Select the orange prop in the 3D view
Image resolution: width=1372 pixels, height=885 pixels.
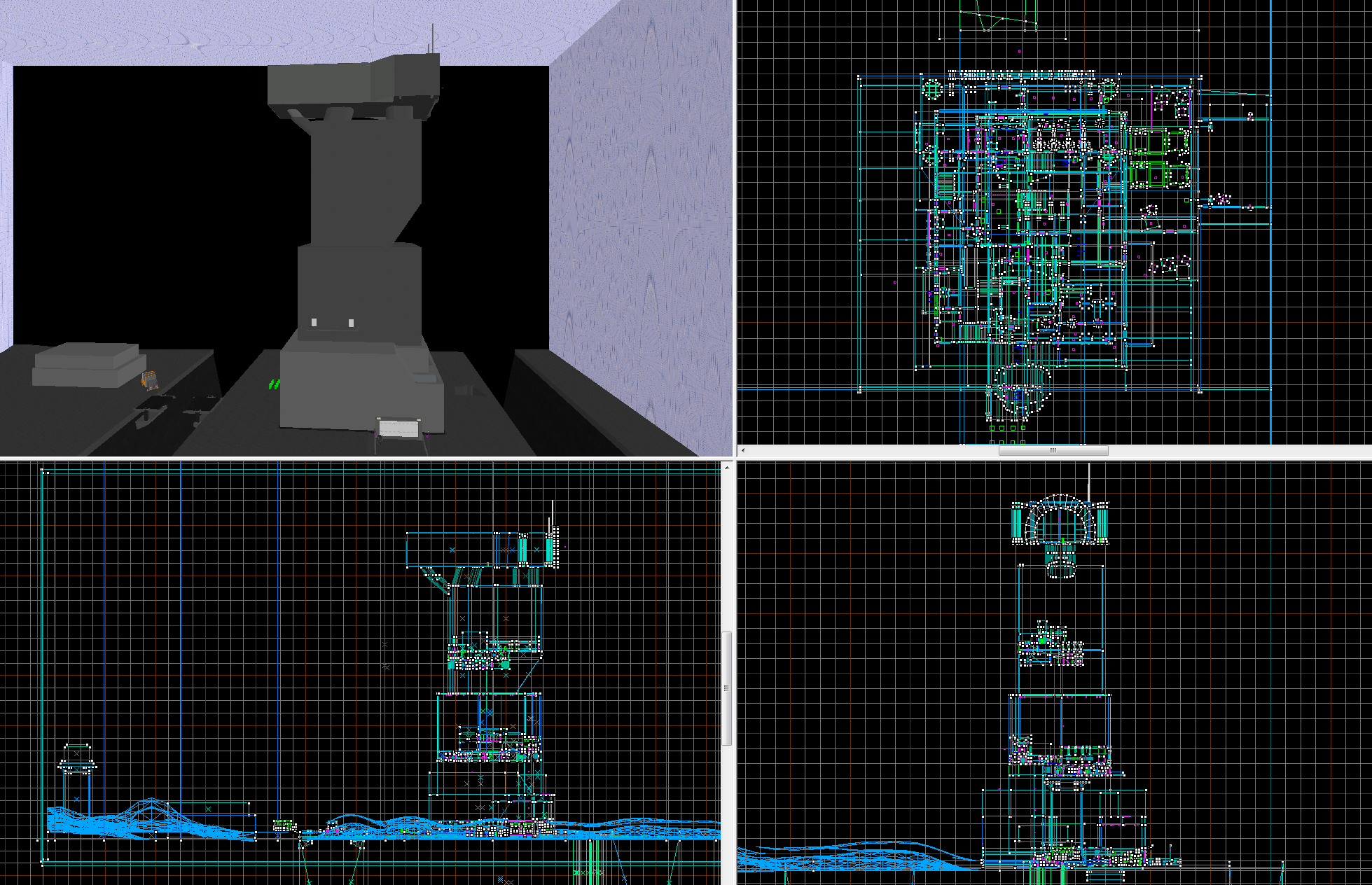149,381
